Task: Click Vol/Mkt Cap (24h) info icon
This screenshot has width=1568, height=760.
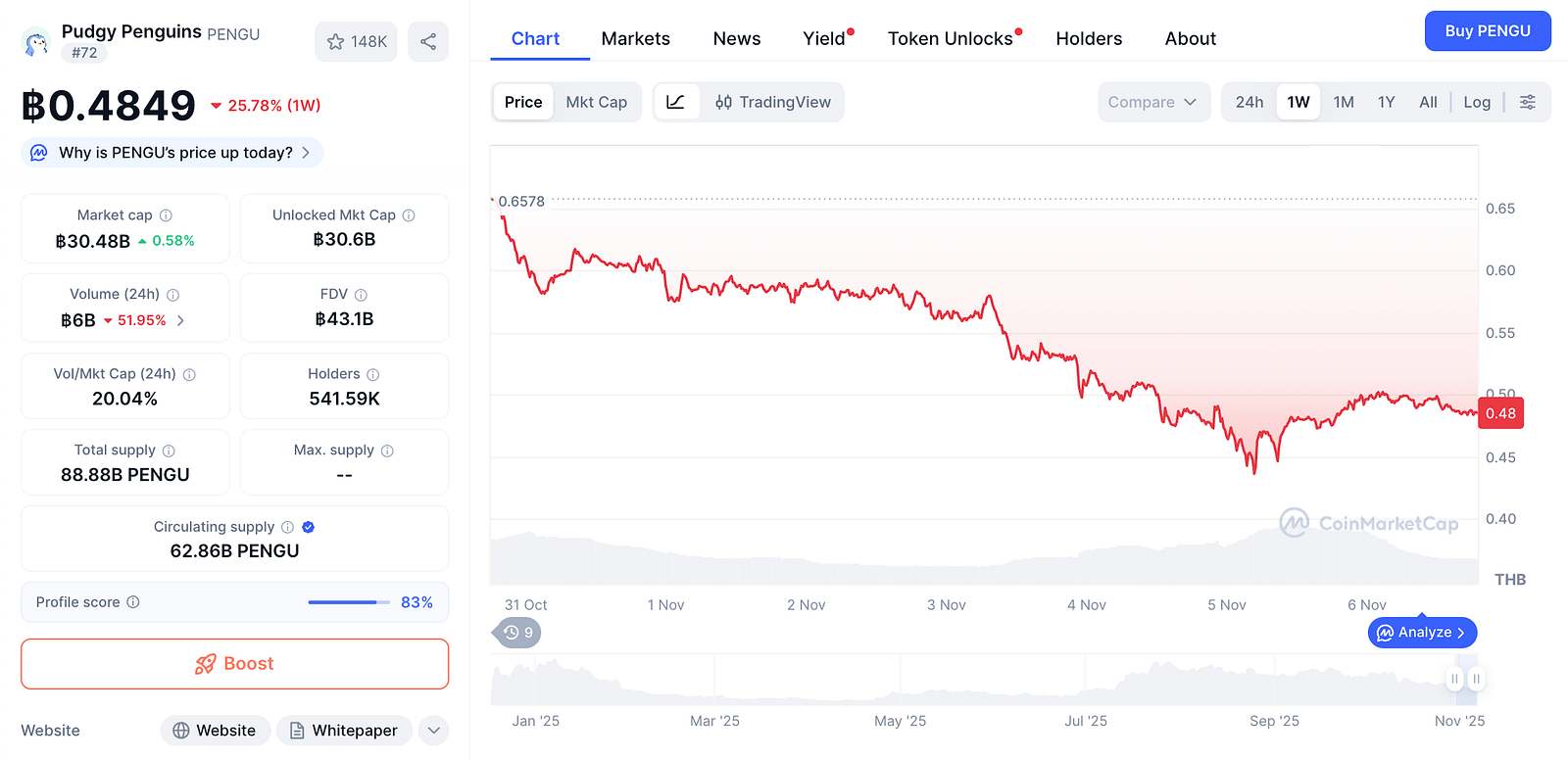Action: (189, 374)
